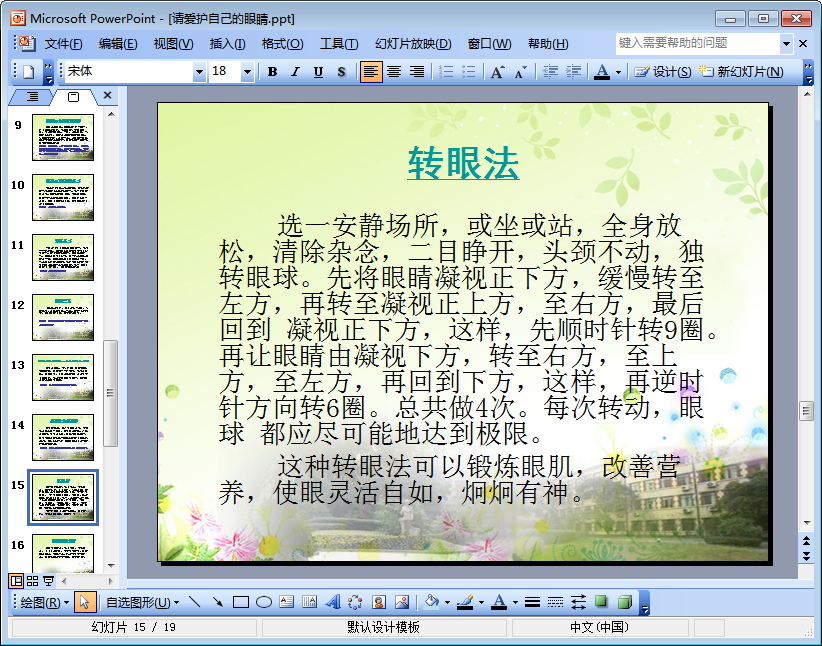This screenshot has width=822, height=646.
Task: Switch to Slide Sorter view icon
Action: (x=33, y=581)
